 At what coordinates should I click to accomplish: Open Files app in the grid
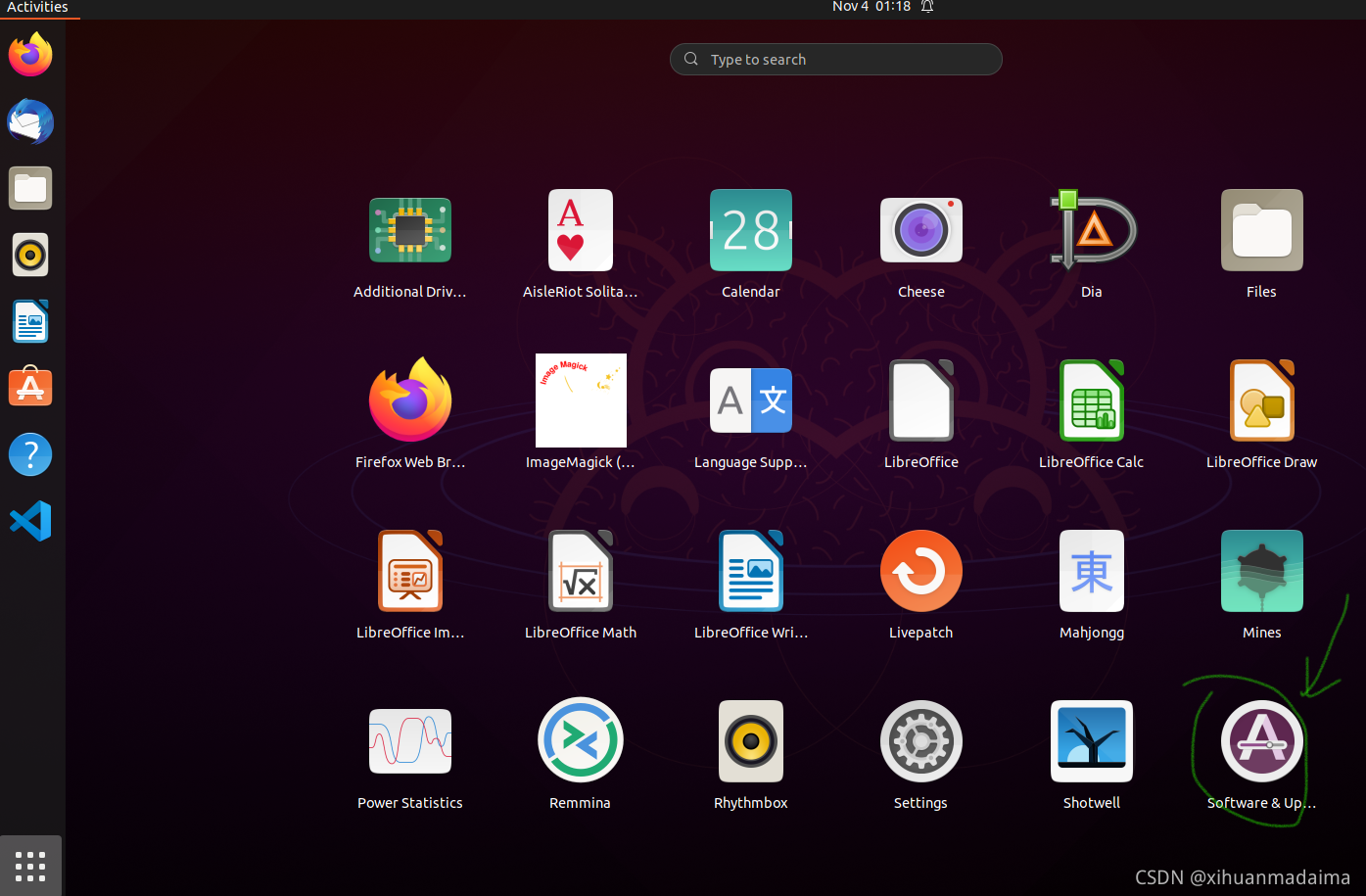click(1262, 230)
